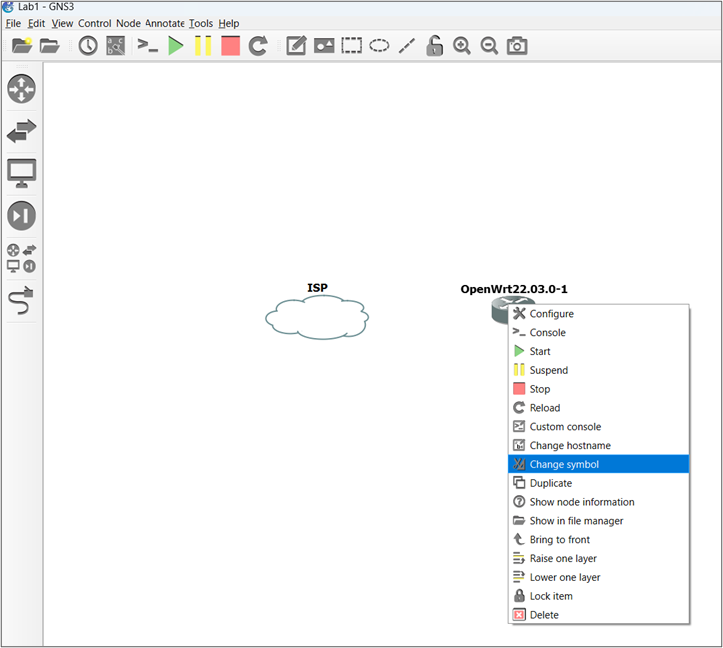The height and width of the screenshot is (648, 723).
Task: Click the Zoom out magnifier icon
Action: pyautogui.click(x=489, y=46)
